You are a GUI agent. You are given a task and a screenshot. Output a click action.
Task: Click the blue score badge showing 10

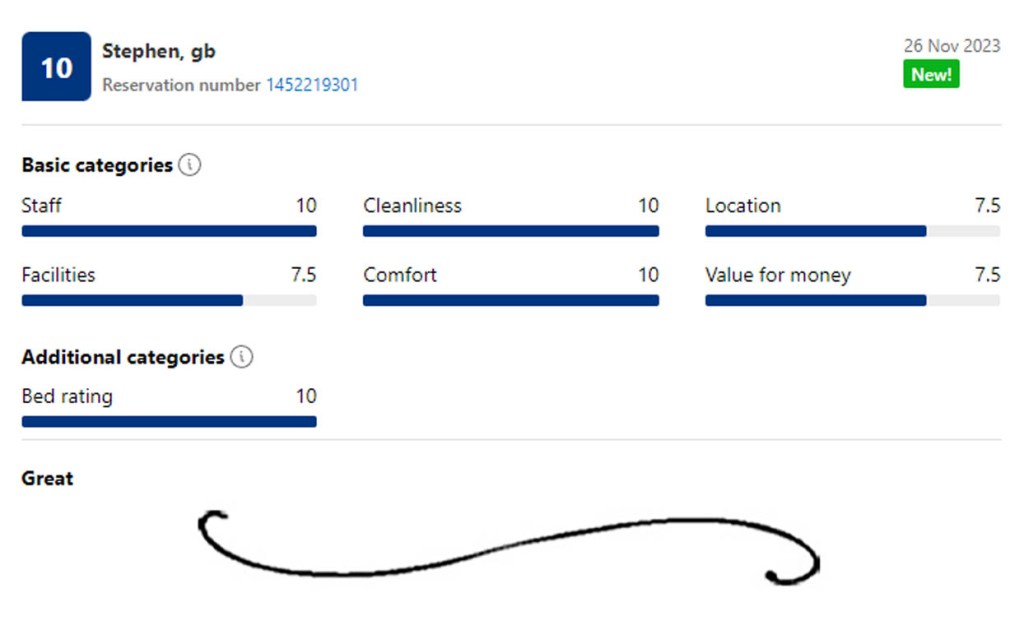[56, 67]
